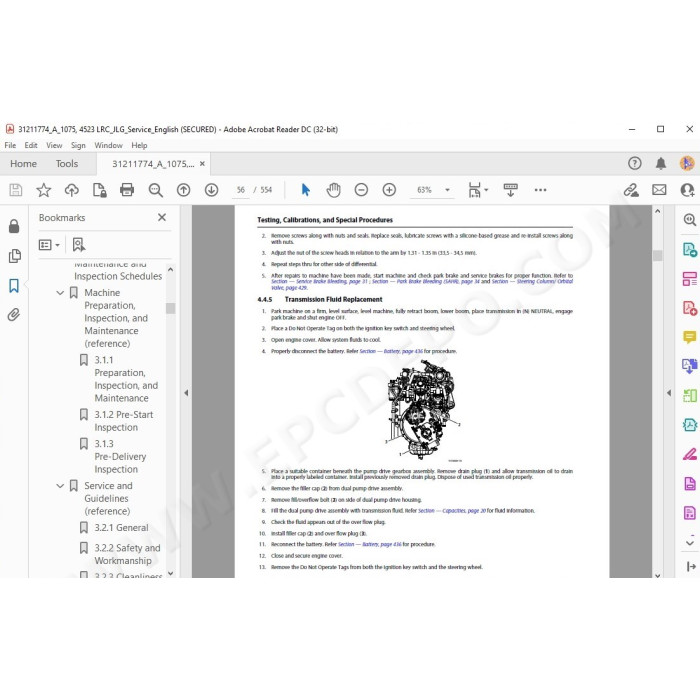Collapse the left navigation pane arrow

186,393
